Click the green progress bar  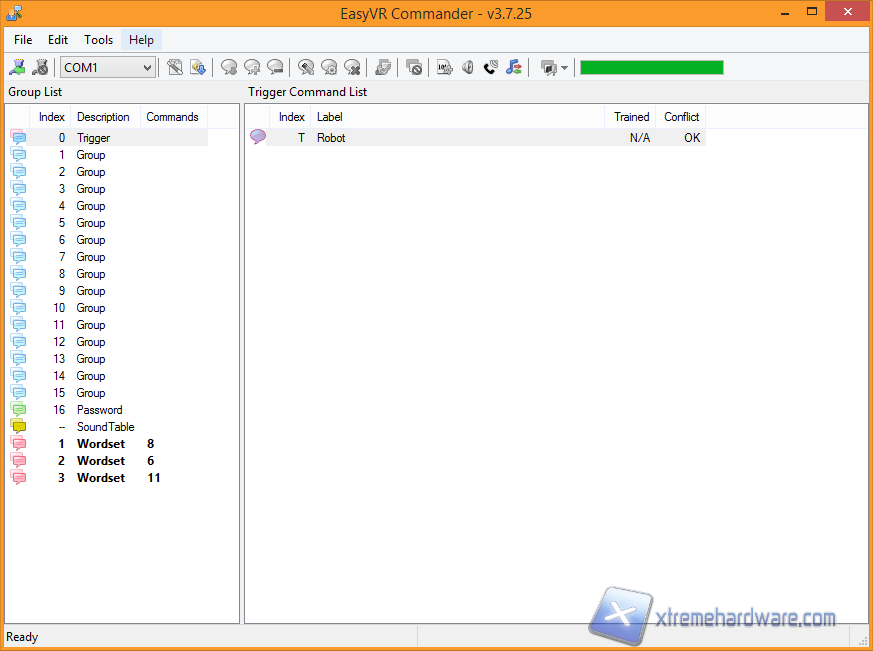(x=651, y=67)
